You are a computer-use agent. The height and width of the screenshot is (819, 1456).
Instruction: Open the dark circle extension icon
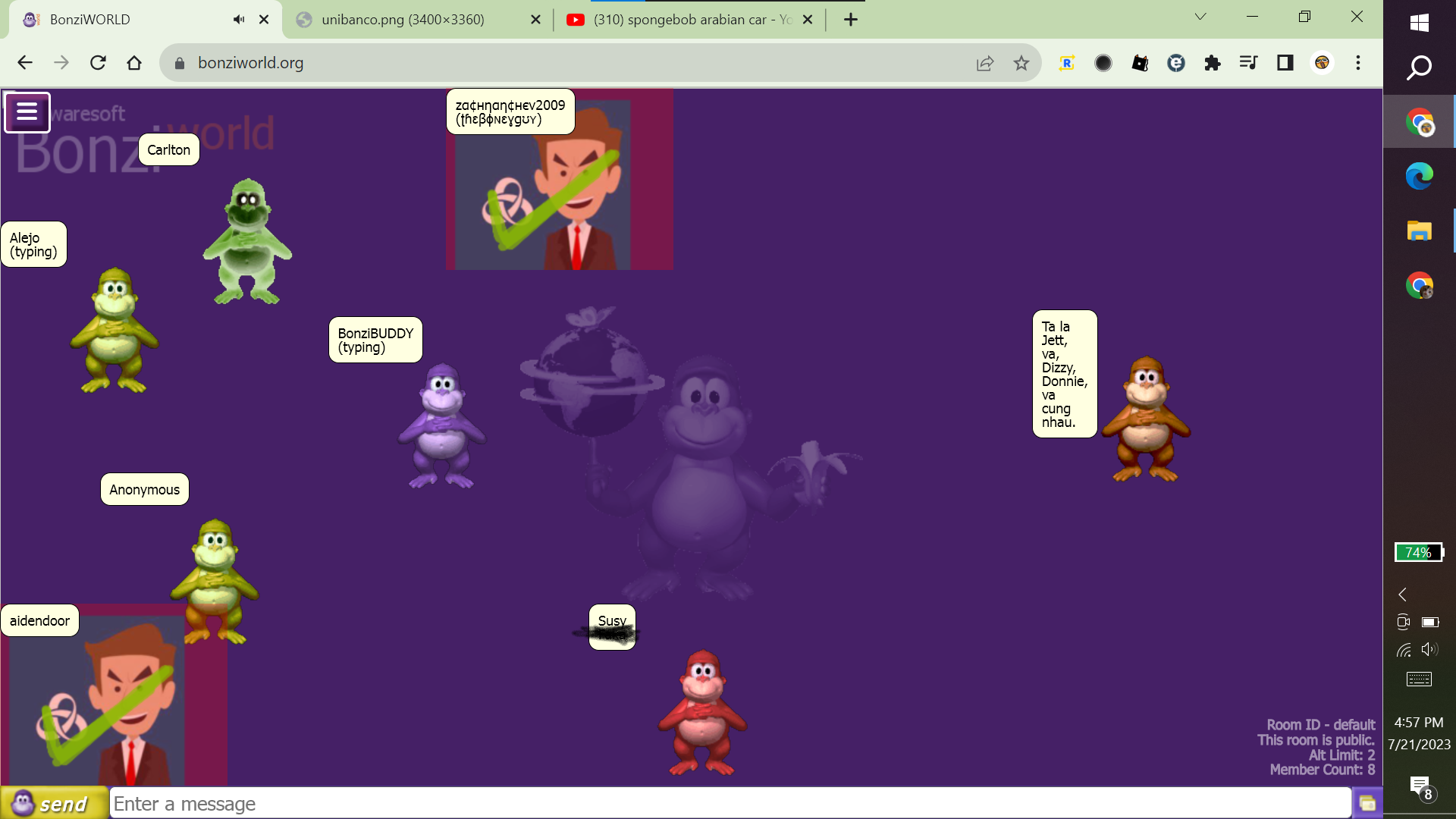click(x=1103, y=63)
